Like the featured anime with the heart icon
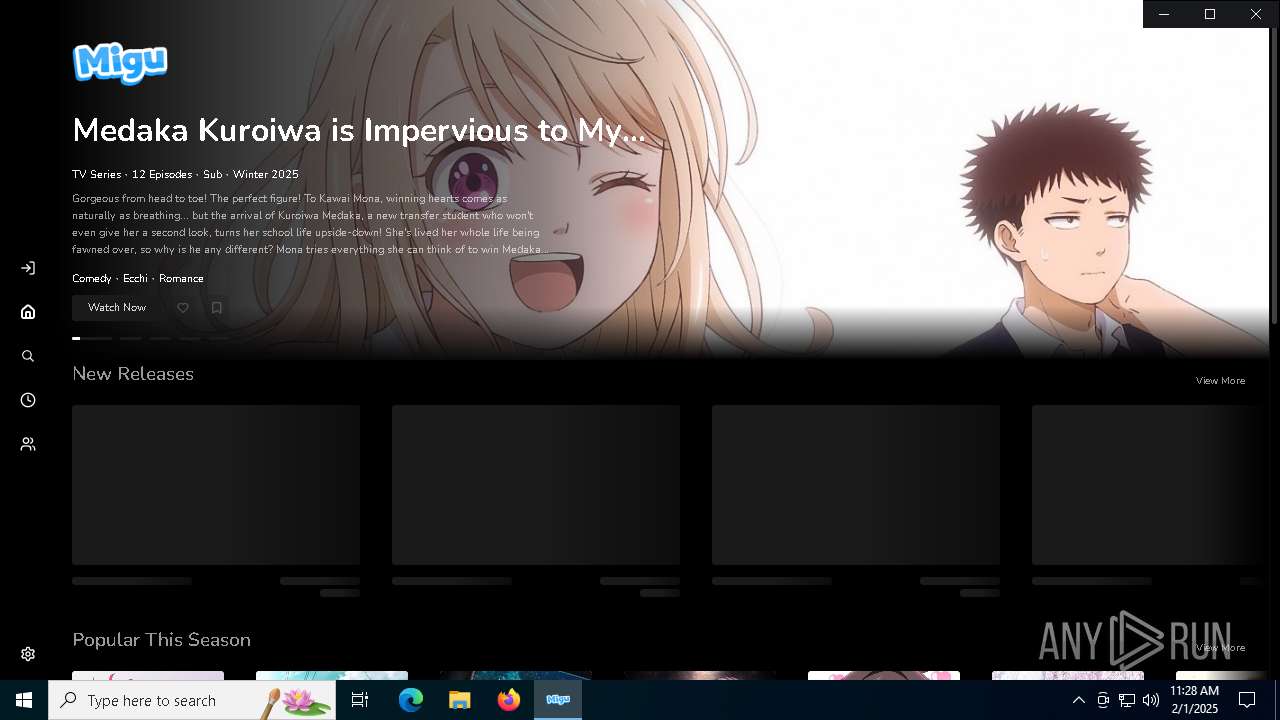This screenshot has height=720, width=1280. (x=183, y=308)
